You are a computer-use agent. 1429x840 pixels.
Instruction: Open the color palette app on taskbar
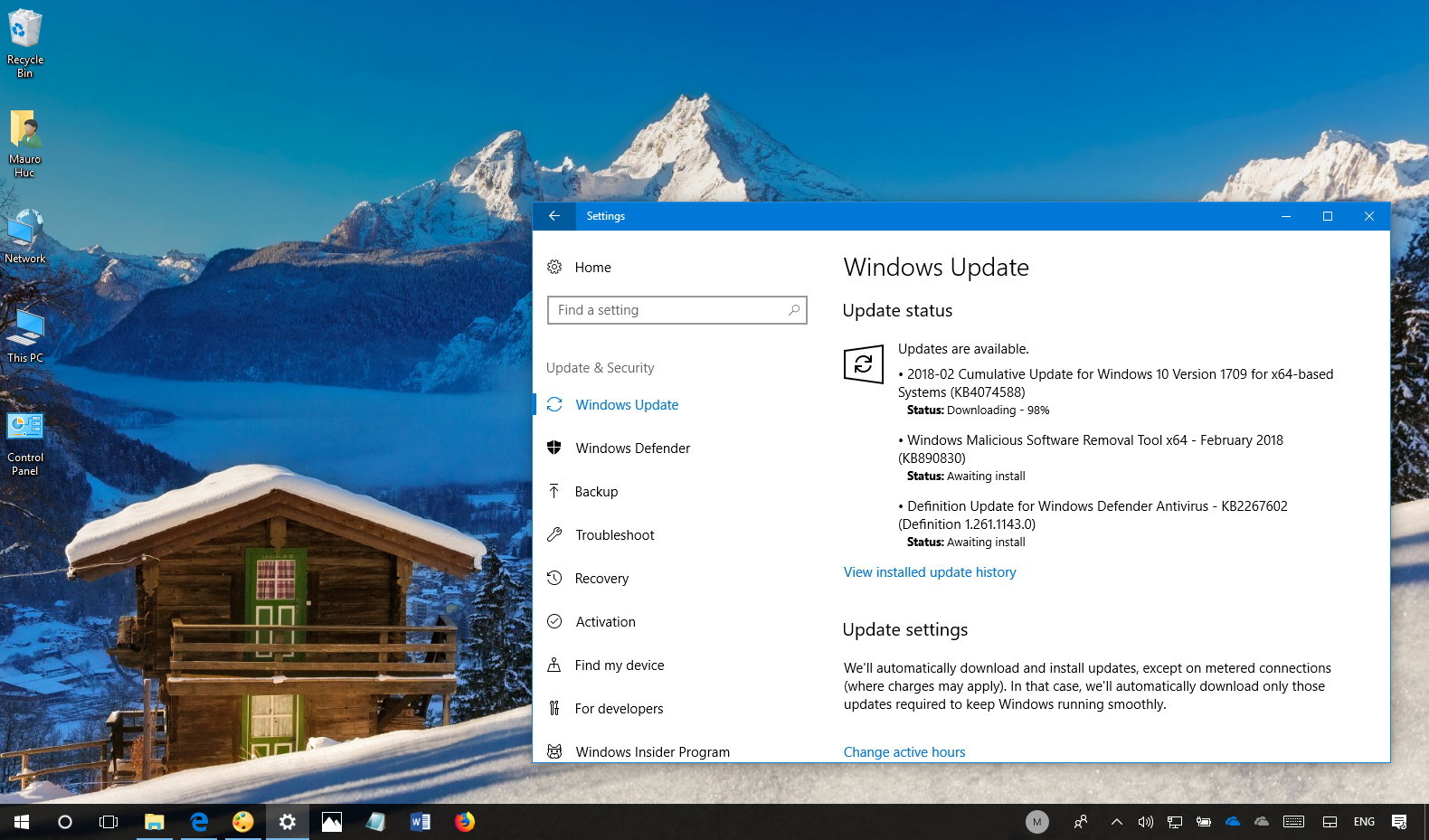click(x=243, y=822)
